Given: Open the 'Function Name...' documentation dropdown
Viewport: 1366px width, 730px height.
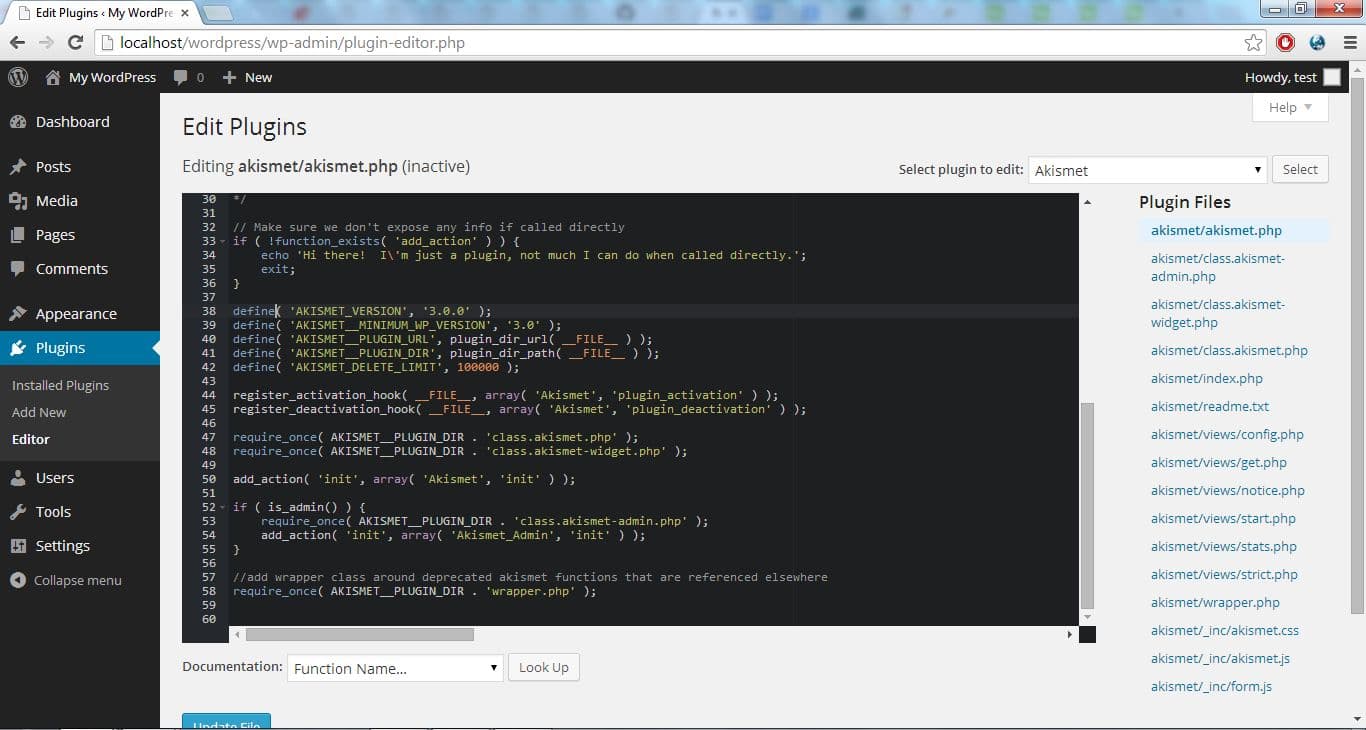Looking at the screenshot, I should coord(394,667).
